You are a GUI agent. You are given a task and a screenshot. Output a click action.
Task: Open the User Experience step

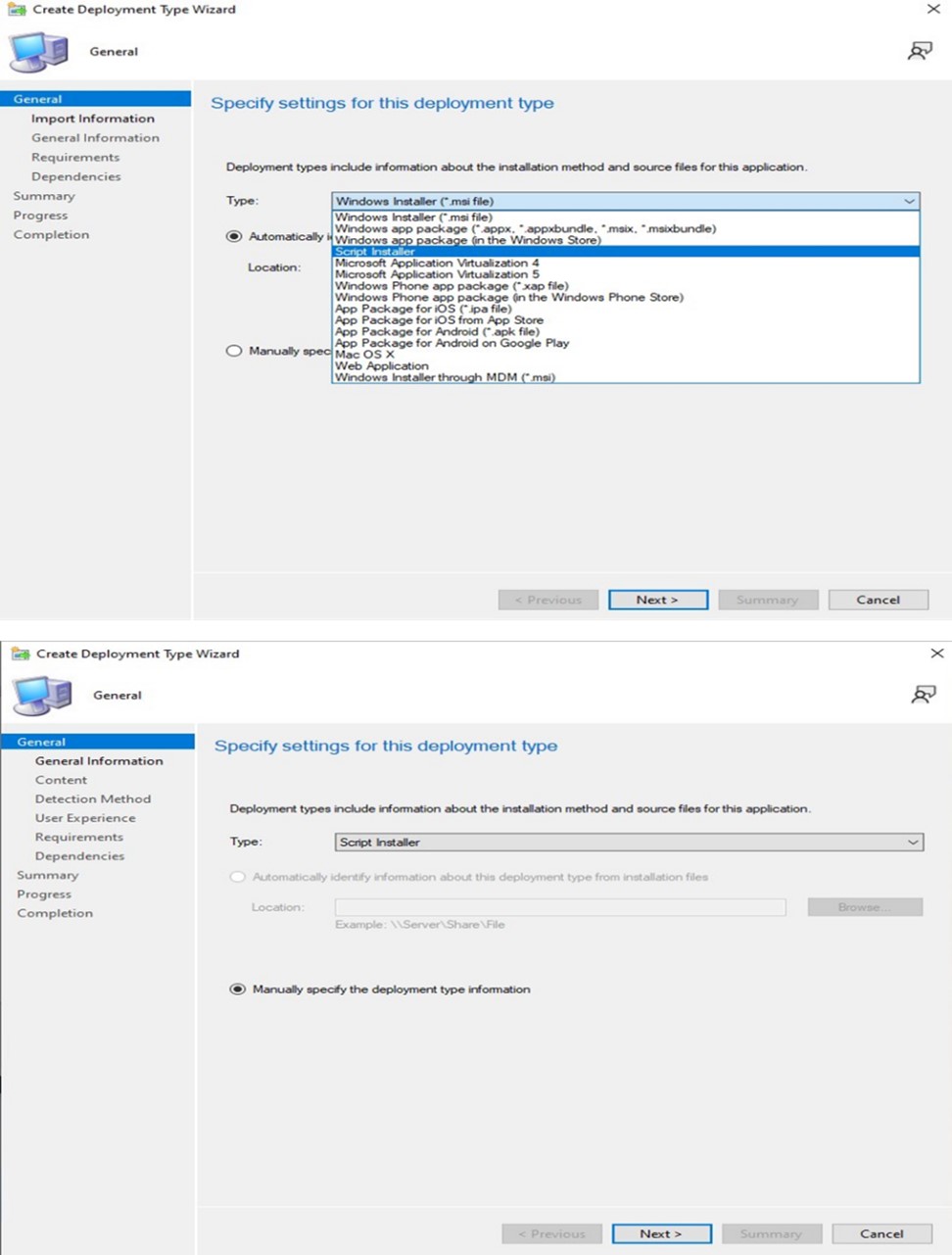coord(85,817)
